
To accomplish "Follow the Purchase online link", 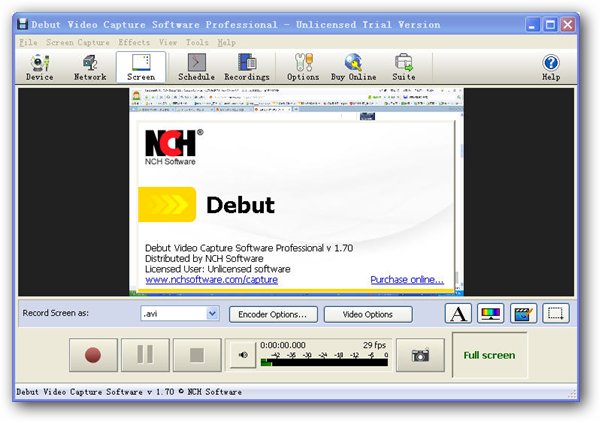I will point(407,280).
